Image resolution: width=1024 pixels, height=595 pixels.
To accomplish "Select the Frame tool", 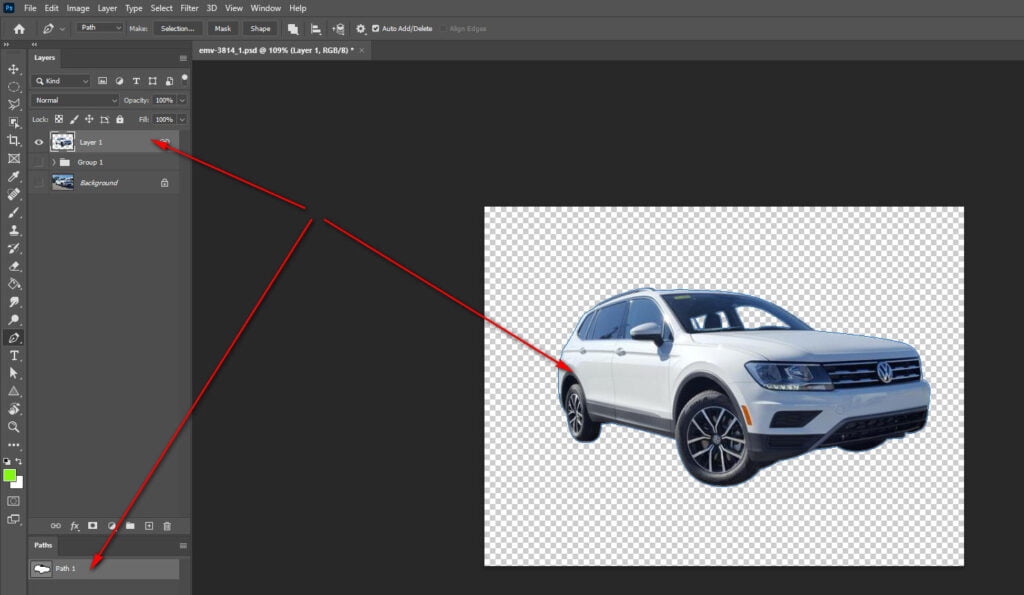I will 13,159.
